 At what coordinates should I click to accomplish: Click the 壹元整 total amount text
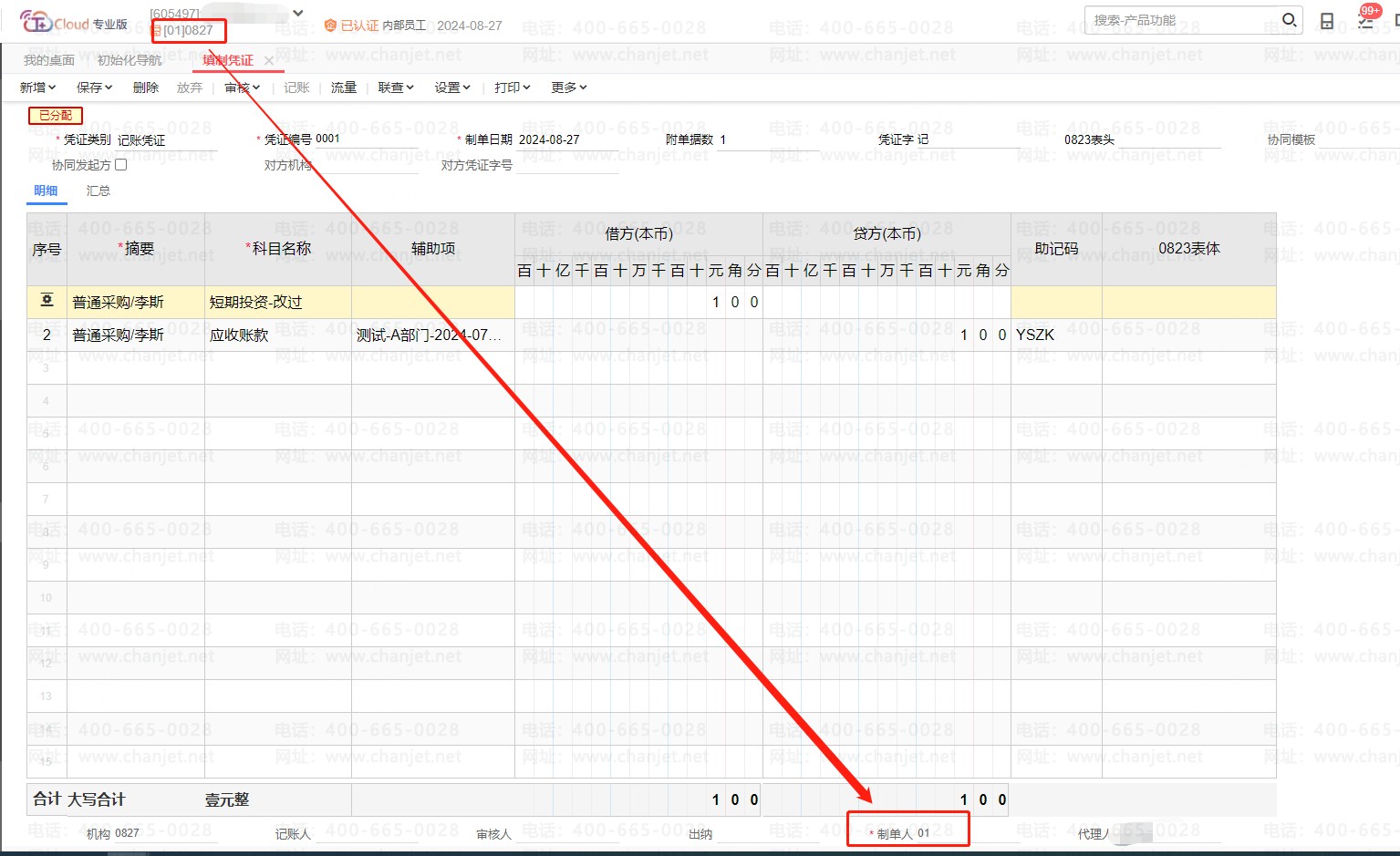pos(227,799)
